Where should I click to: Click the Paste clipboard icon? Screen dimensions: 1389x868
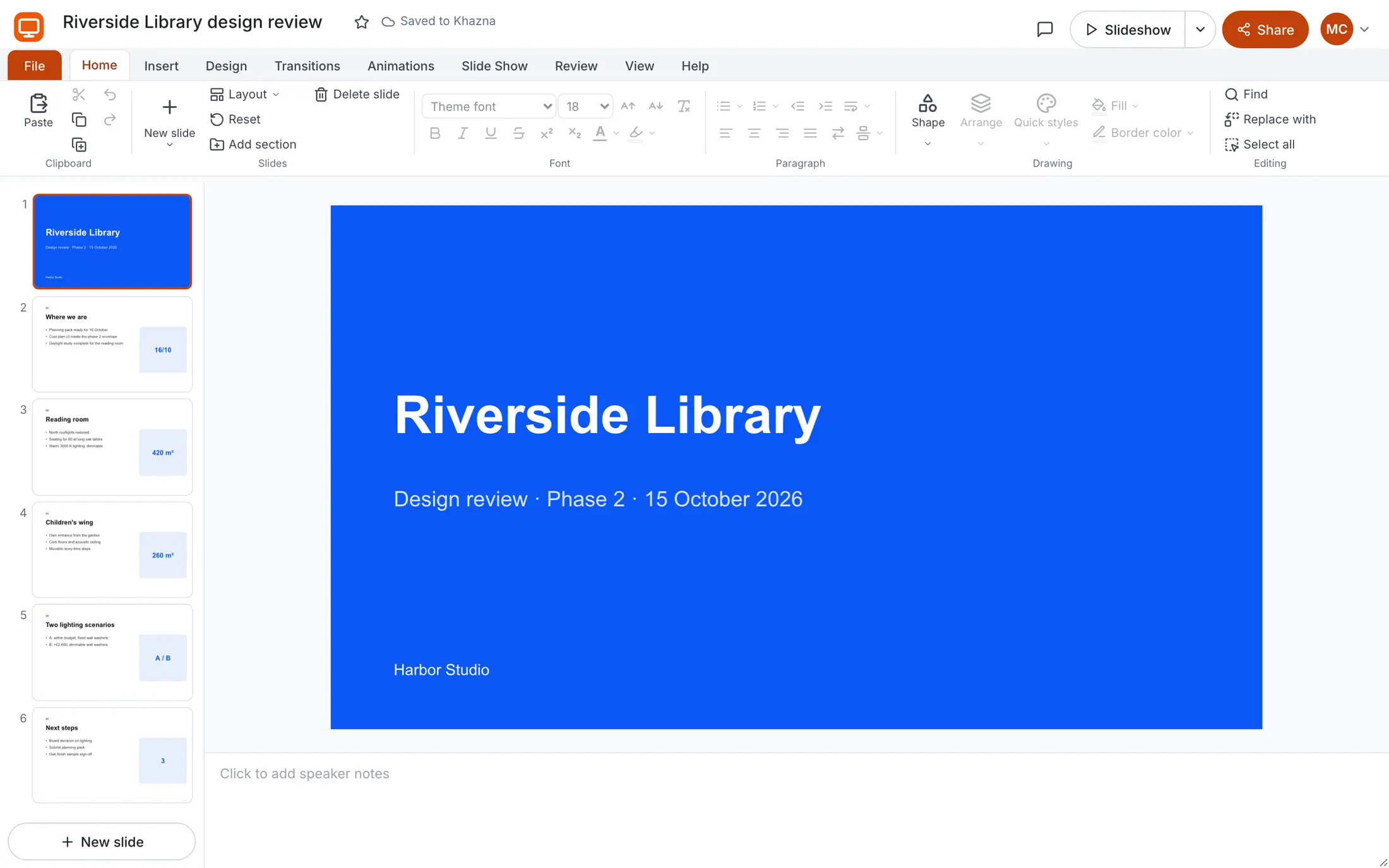point(39,103)
